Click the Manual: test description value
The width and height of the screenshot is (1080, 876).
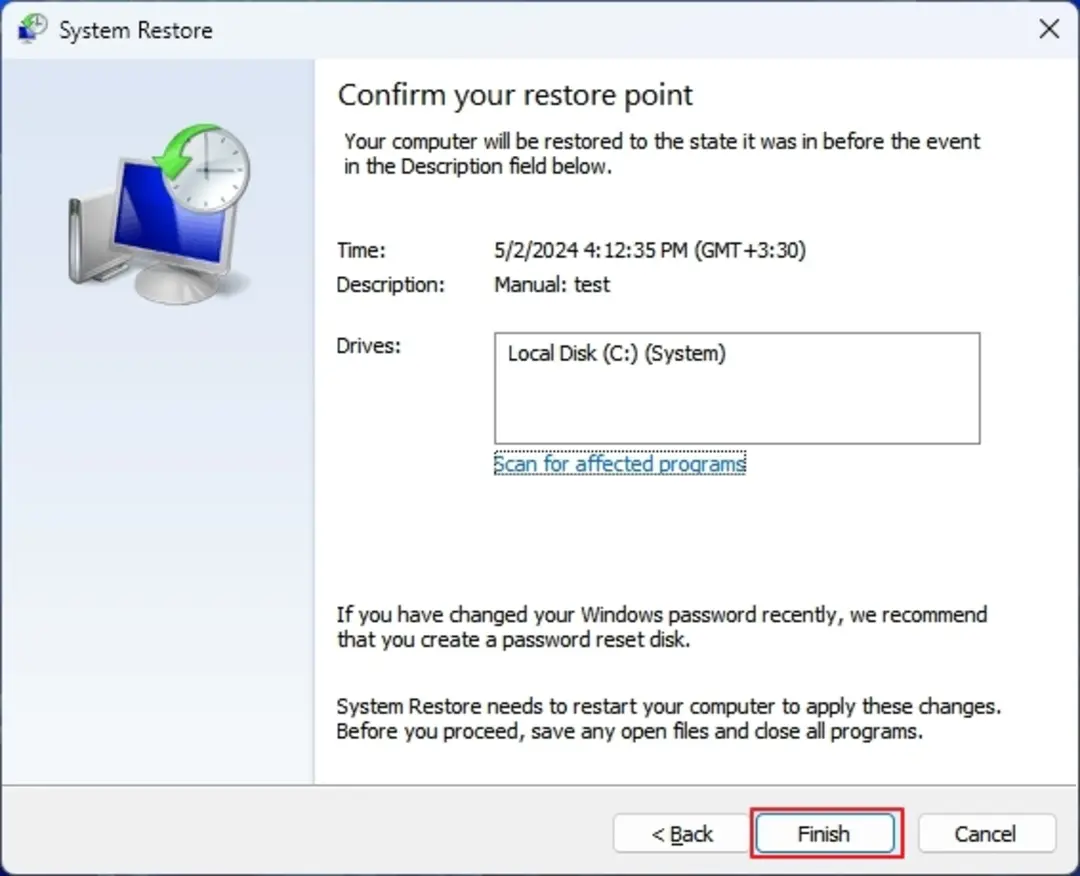point(552,284)
